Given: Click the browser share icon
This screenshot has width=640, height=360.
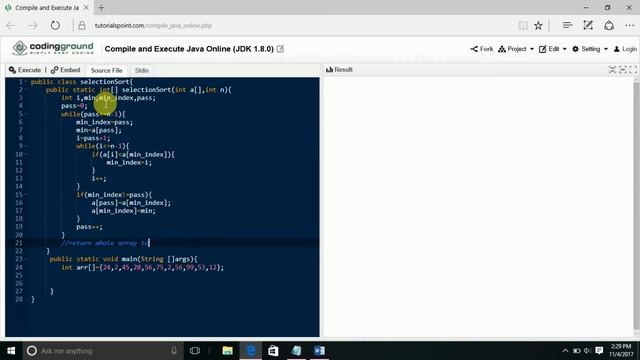Looking at the screenshot, I should click(609, 26).
